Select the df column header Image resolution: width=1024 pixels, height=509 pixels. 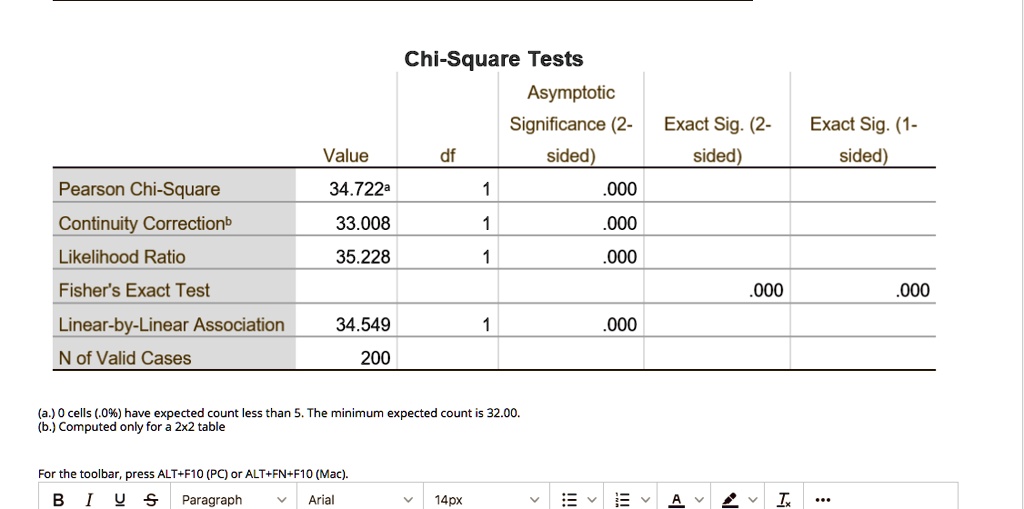447,156
